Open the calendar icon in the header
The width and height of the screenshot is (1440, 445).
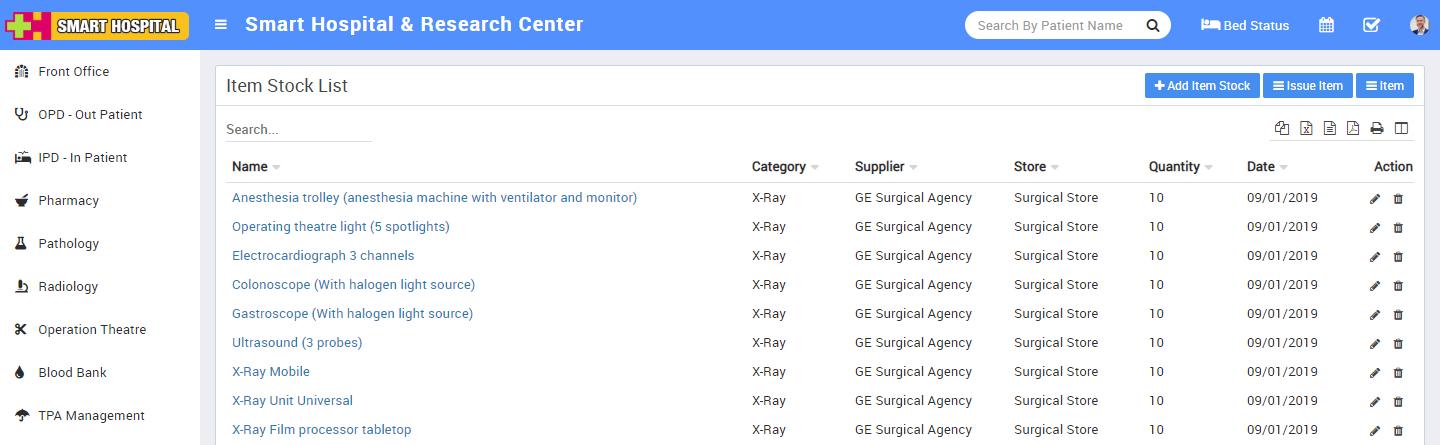[x=1326, y=25]
